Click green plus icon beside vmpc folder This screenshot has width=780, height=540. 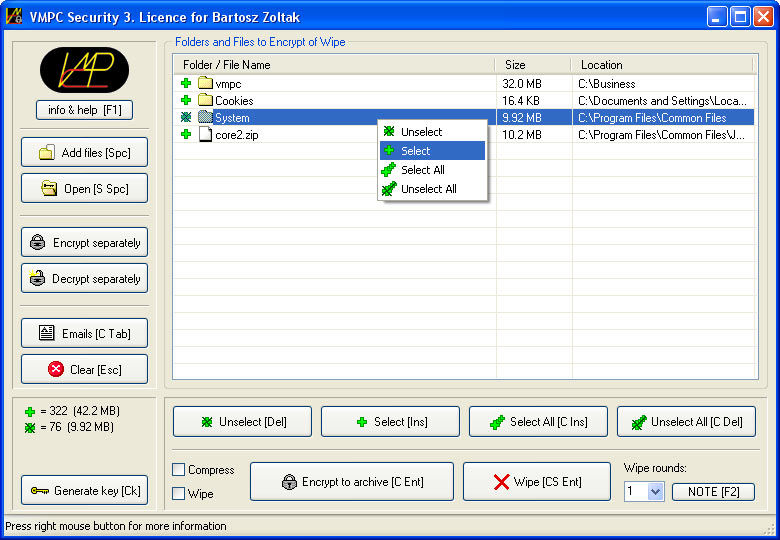(x=186, y=83)
